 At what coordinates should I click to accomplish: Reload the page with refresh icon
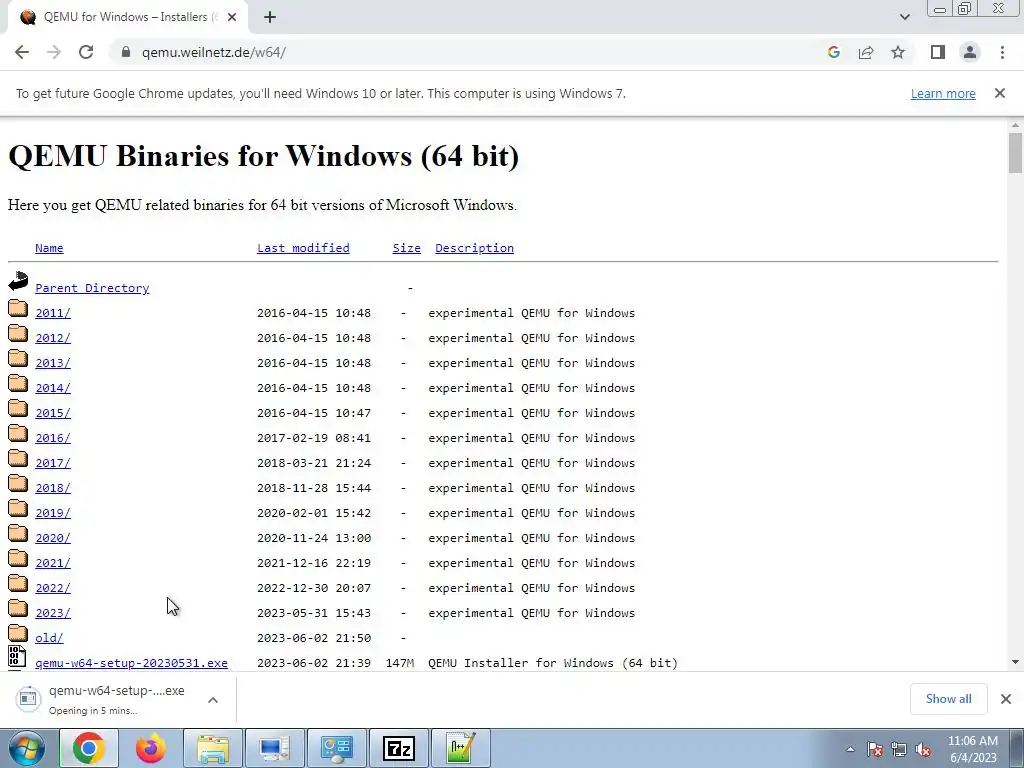[86, 52]
